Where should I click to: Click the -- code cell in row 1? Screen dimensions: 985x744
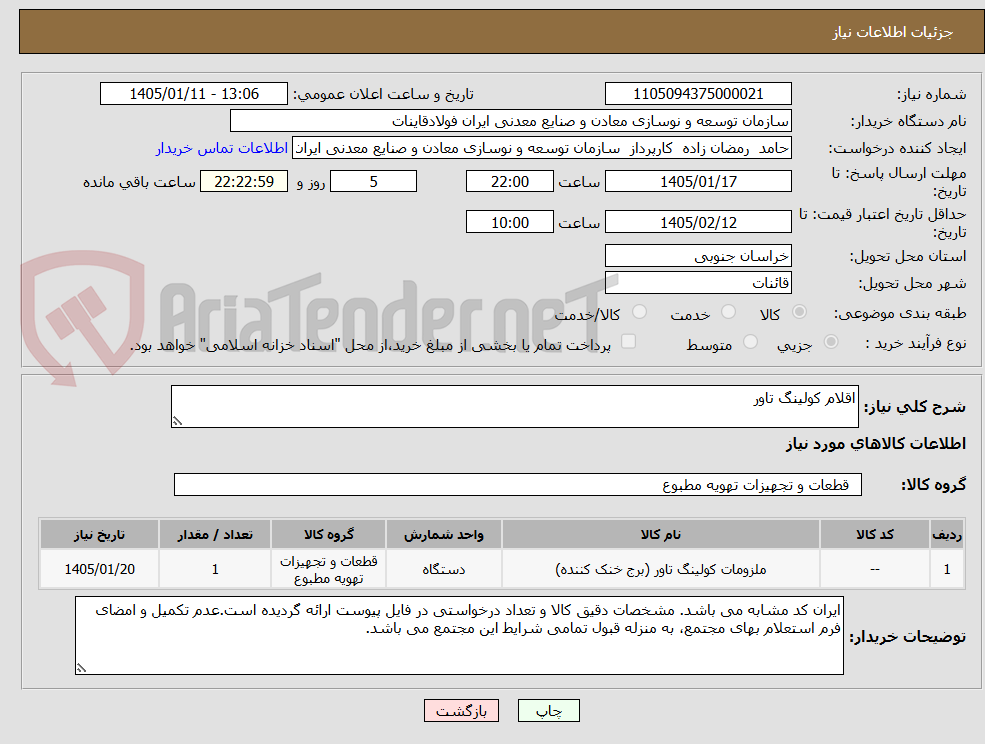coord(874,569)
